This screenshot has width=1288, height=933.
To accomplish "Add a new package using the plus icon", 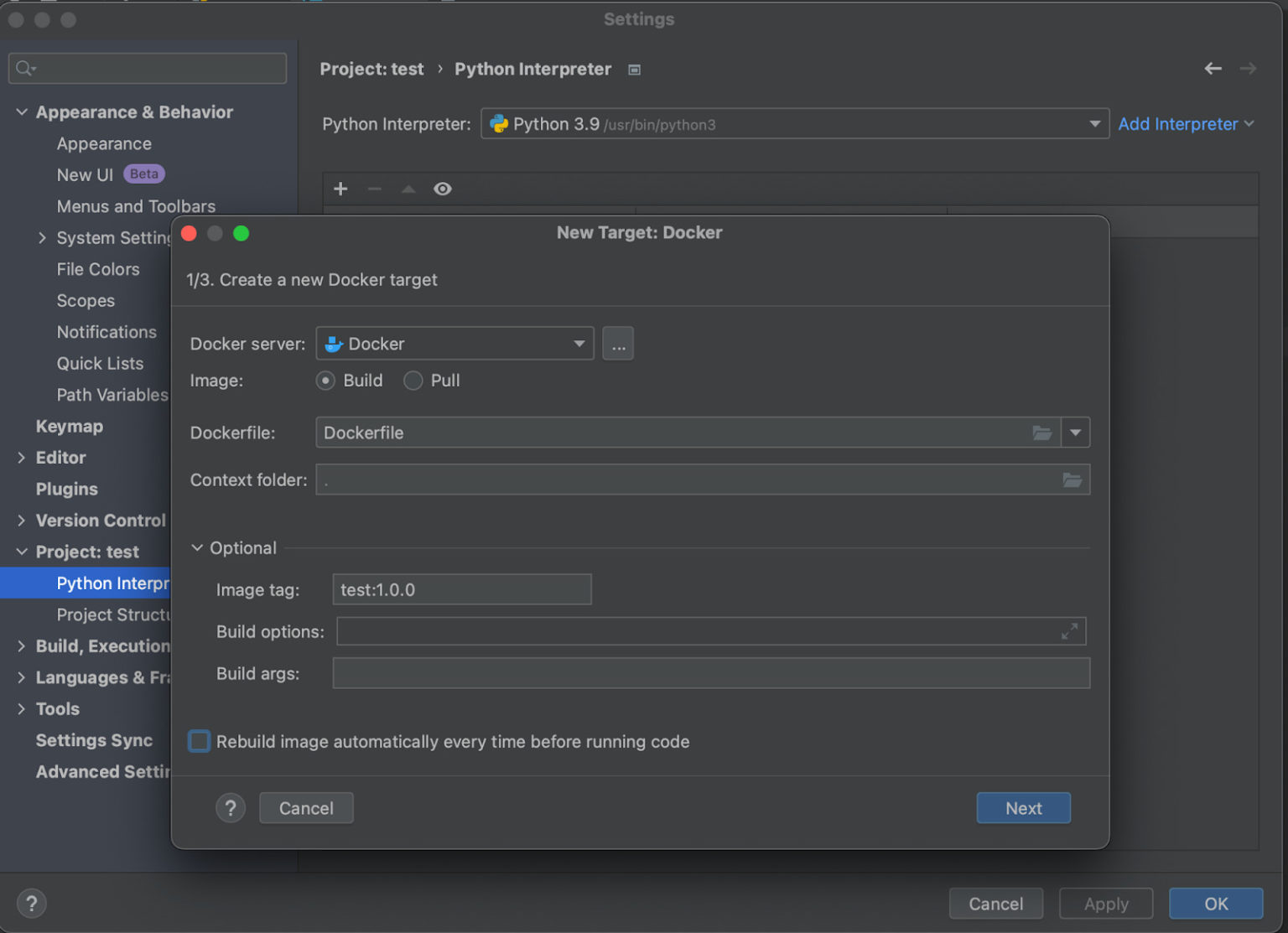I will click(340, 189).
